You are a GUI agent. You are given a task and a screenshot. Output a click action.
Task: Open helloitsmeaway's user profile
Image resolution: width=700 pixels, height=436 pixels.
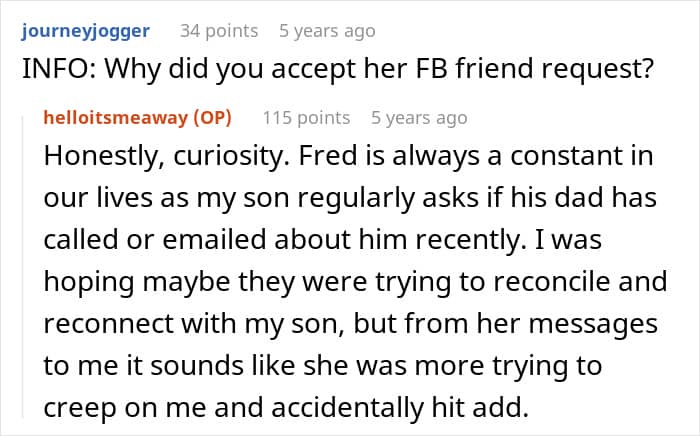(x=120, y=118)
